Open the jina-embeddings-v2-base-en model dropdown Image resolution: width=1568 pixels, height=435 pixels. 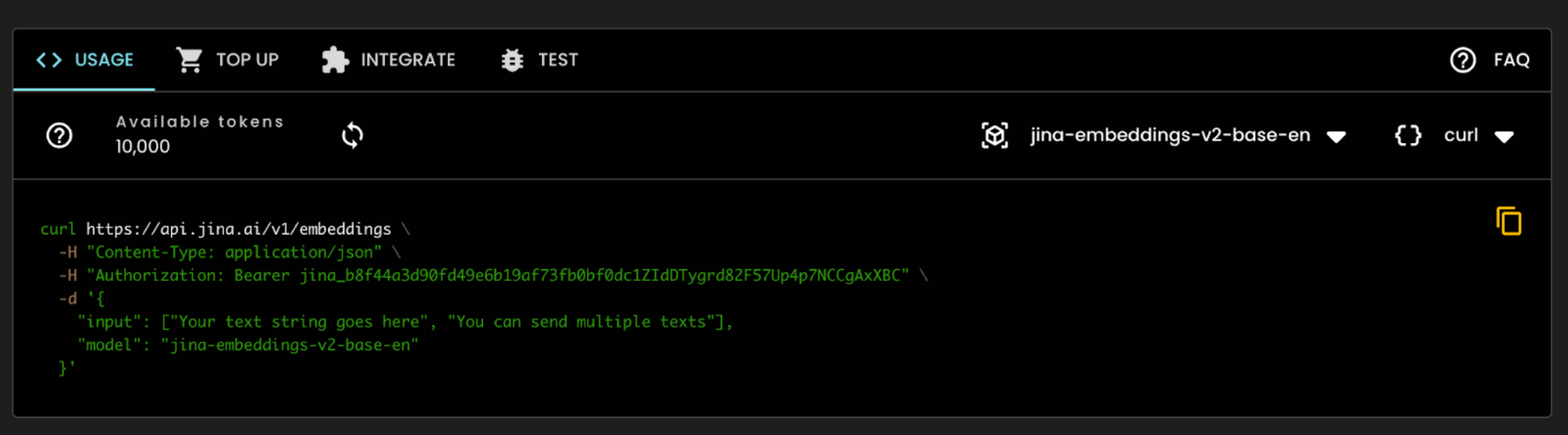pos(1170,136)
